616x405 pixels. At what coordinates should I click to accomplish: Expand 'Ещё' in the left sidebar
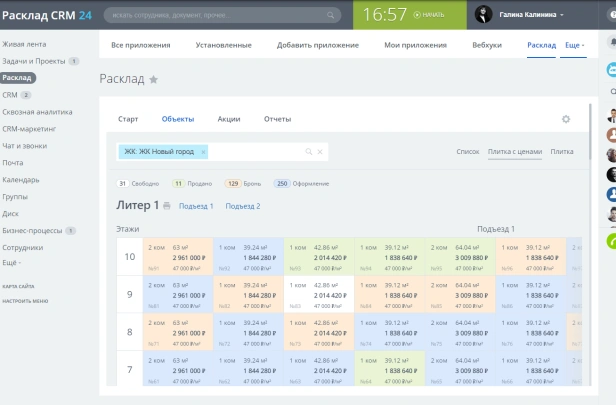12,262
